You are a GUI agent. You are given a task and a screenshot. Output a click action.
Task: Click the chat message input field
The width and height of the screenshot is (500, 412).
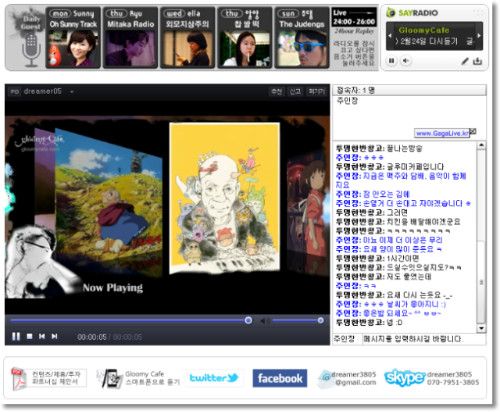click(x=423, y=339)
